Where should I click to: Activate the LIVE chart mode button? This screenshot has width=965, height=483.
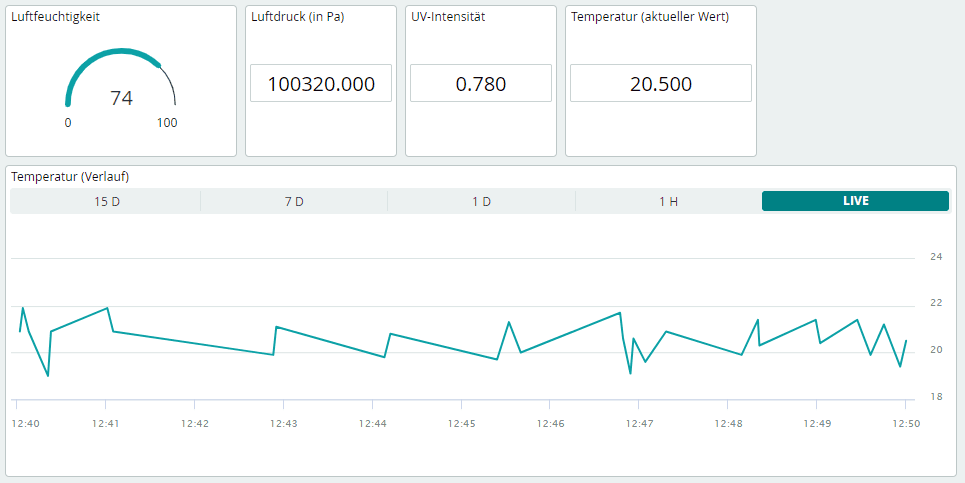pyautogui.click(x=855, y=201)
